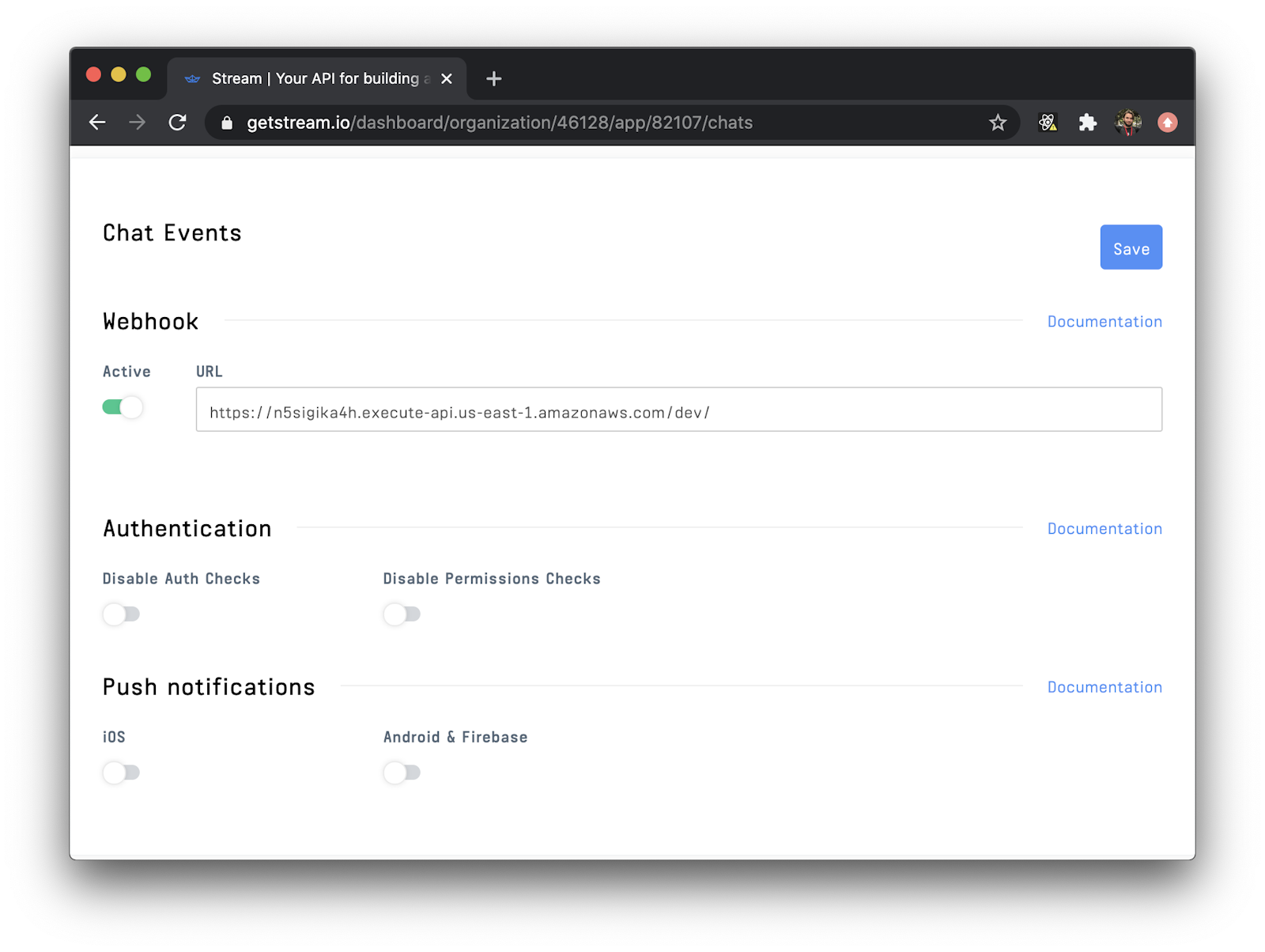Bookmark the page with the star icon

(x=998, y=123)
